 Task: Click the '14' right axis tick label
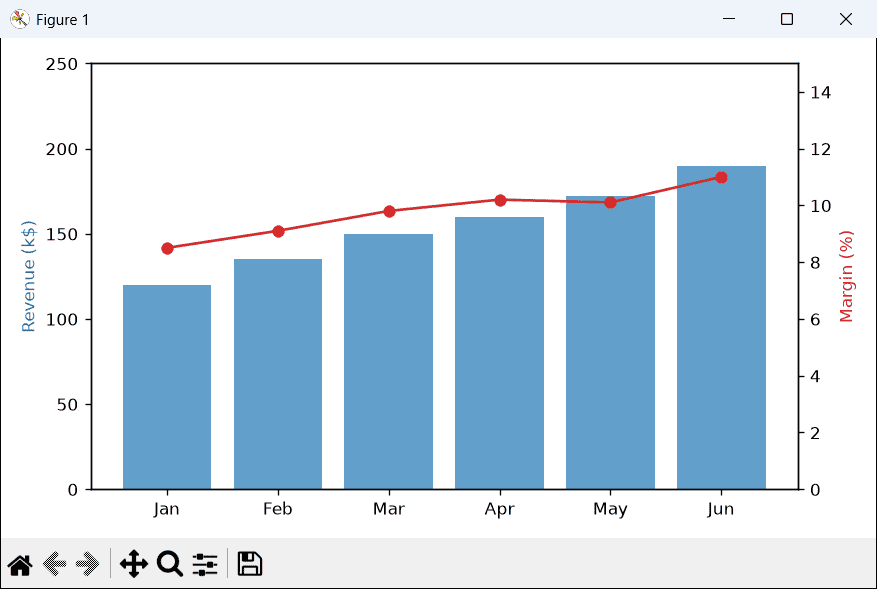pyautogui.click(x=821, y=92)
